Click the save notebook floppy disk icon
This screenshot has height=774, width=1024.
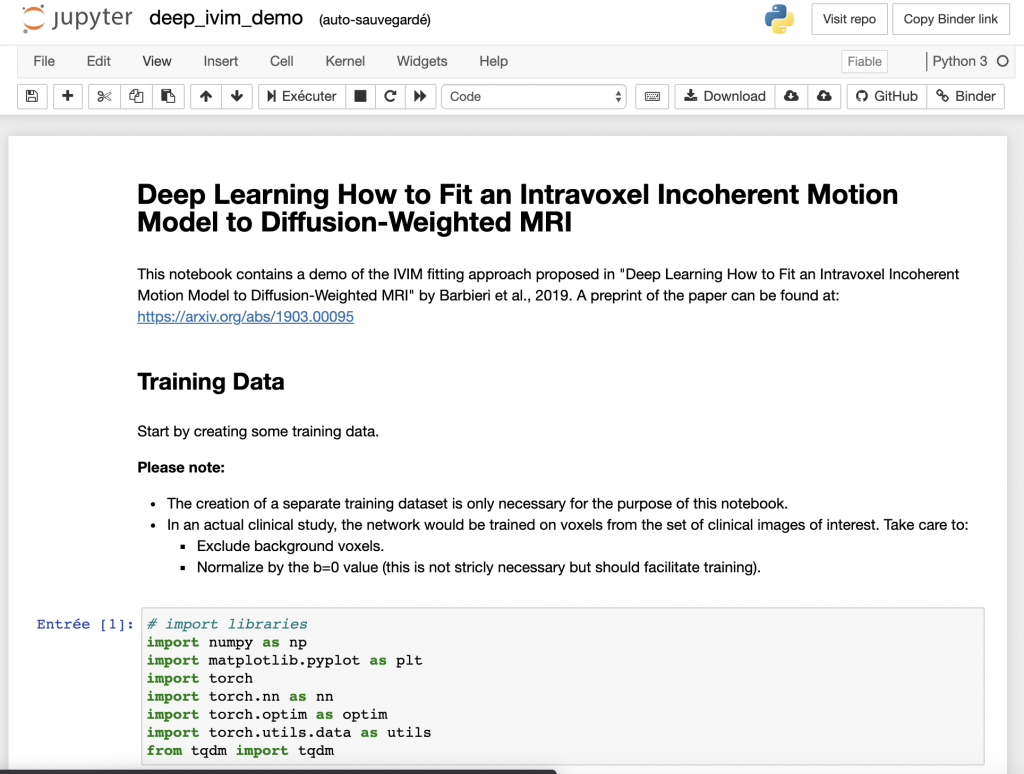[x=32, y=96]
